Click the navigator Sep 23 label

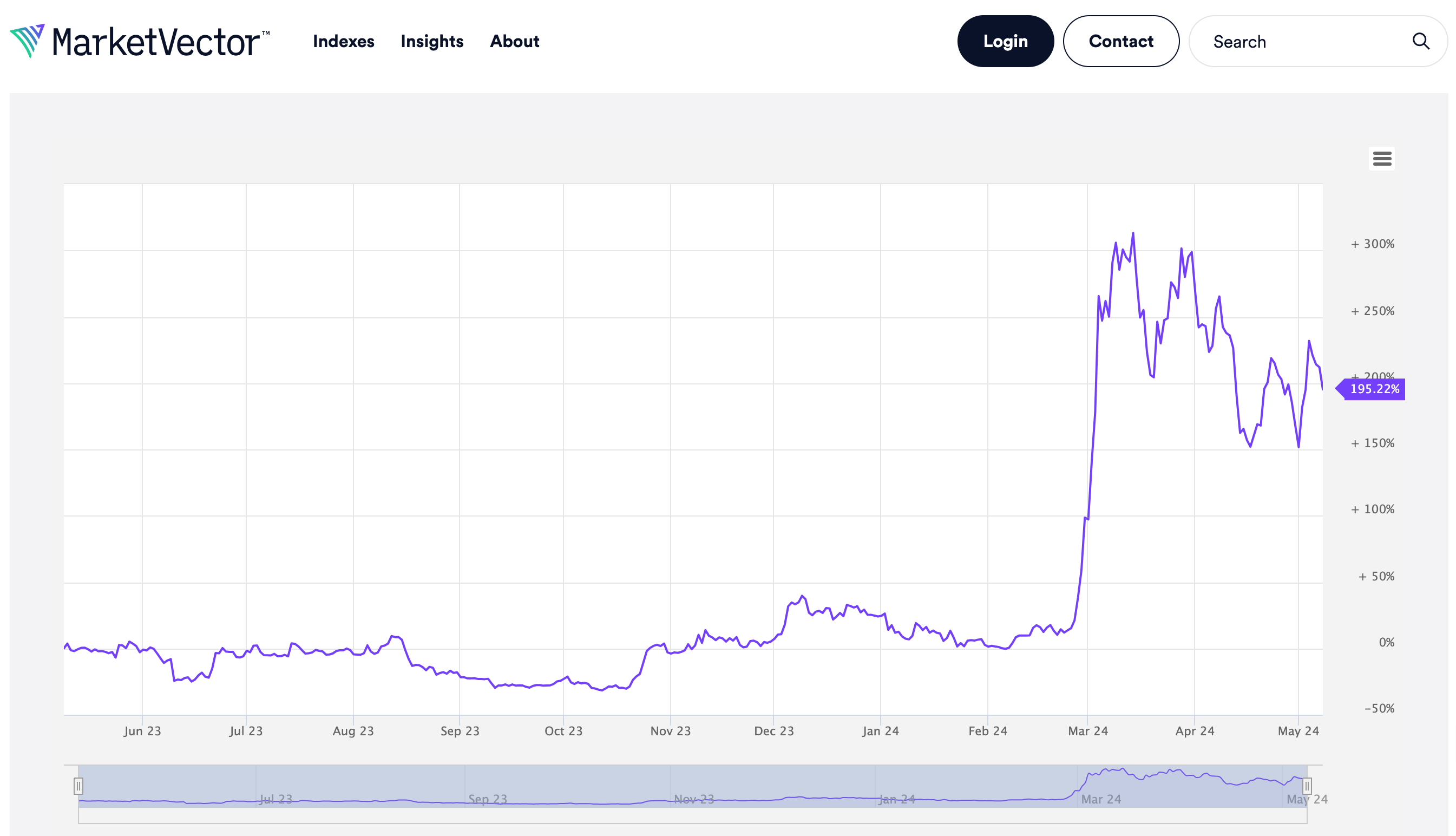[487, 799]
